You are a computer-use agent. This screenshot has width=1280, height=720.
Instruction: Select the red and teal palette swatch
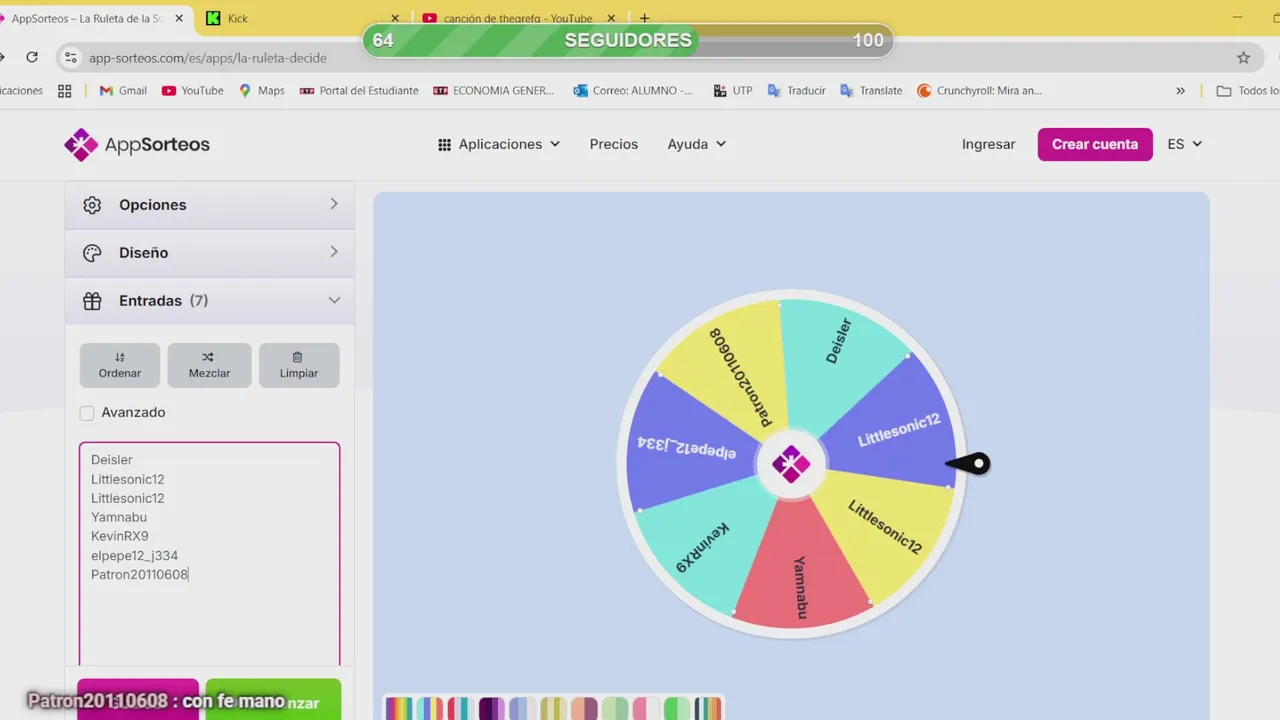coord(461,709)
